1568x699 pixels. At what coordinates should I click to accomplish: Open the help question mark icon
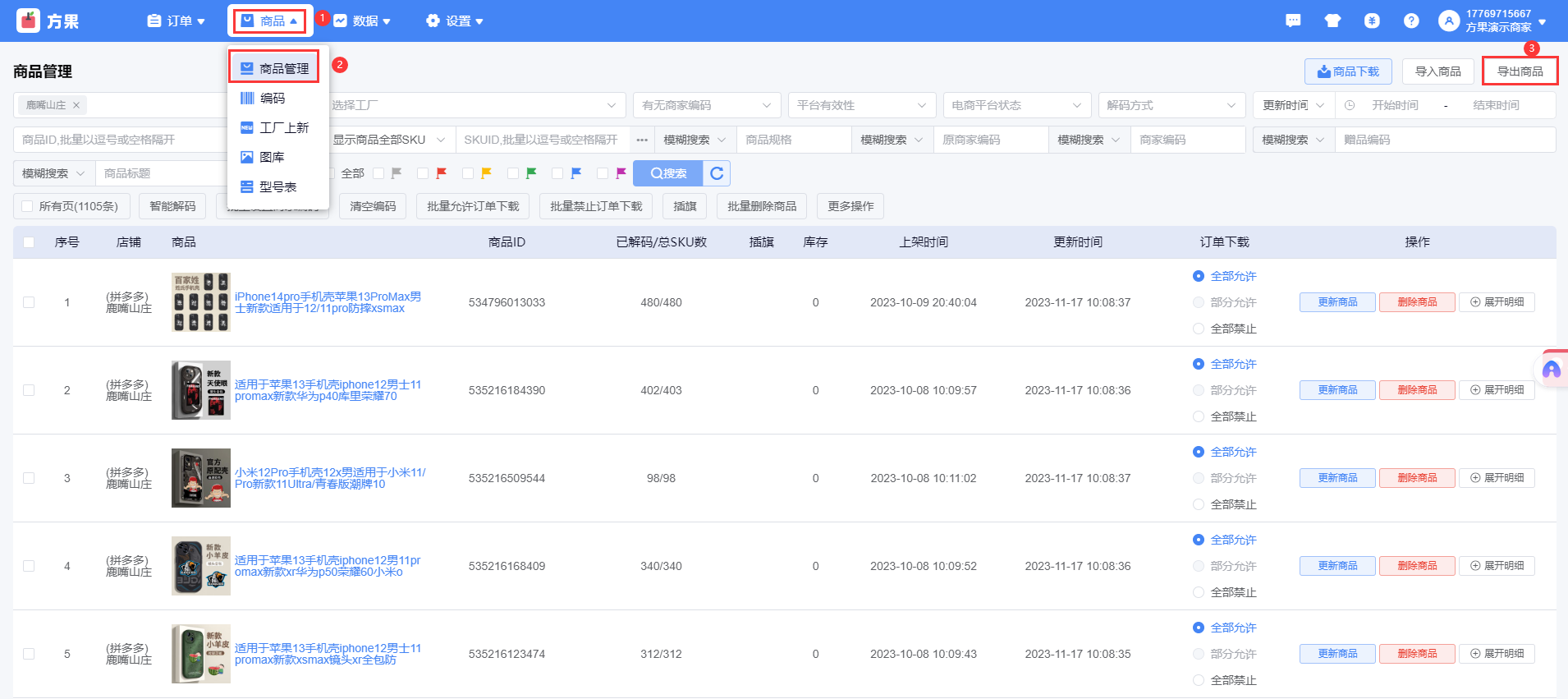click(1411, 21)
